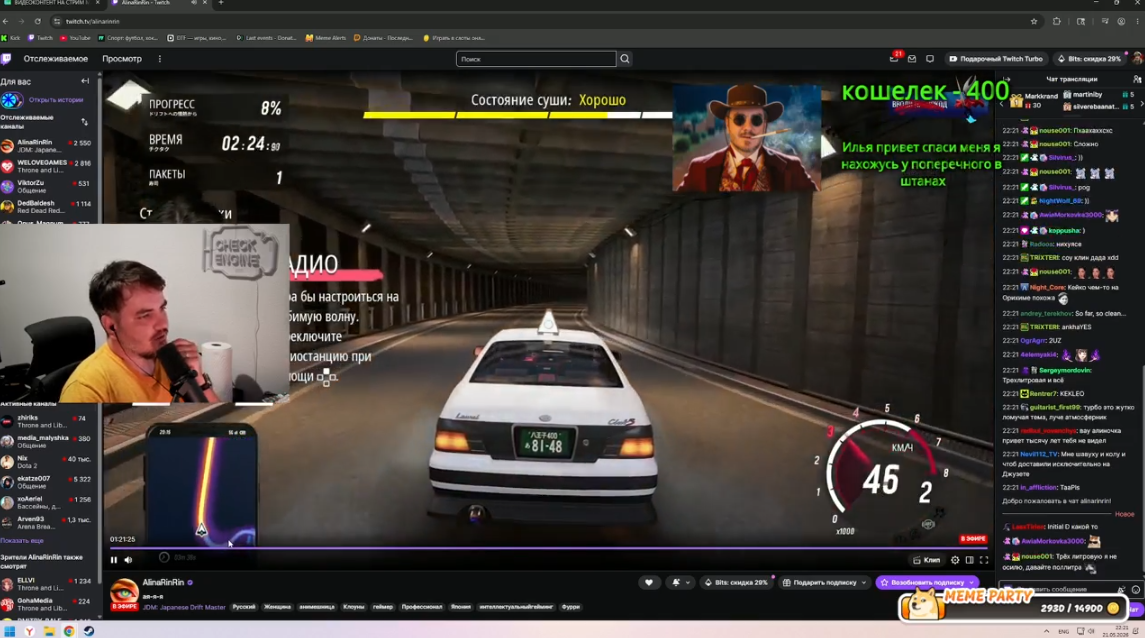This screenshot has width=1145, height=638.
Task: Open the Просмотр (Browse) tab
Action: click(122, 59)
